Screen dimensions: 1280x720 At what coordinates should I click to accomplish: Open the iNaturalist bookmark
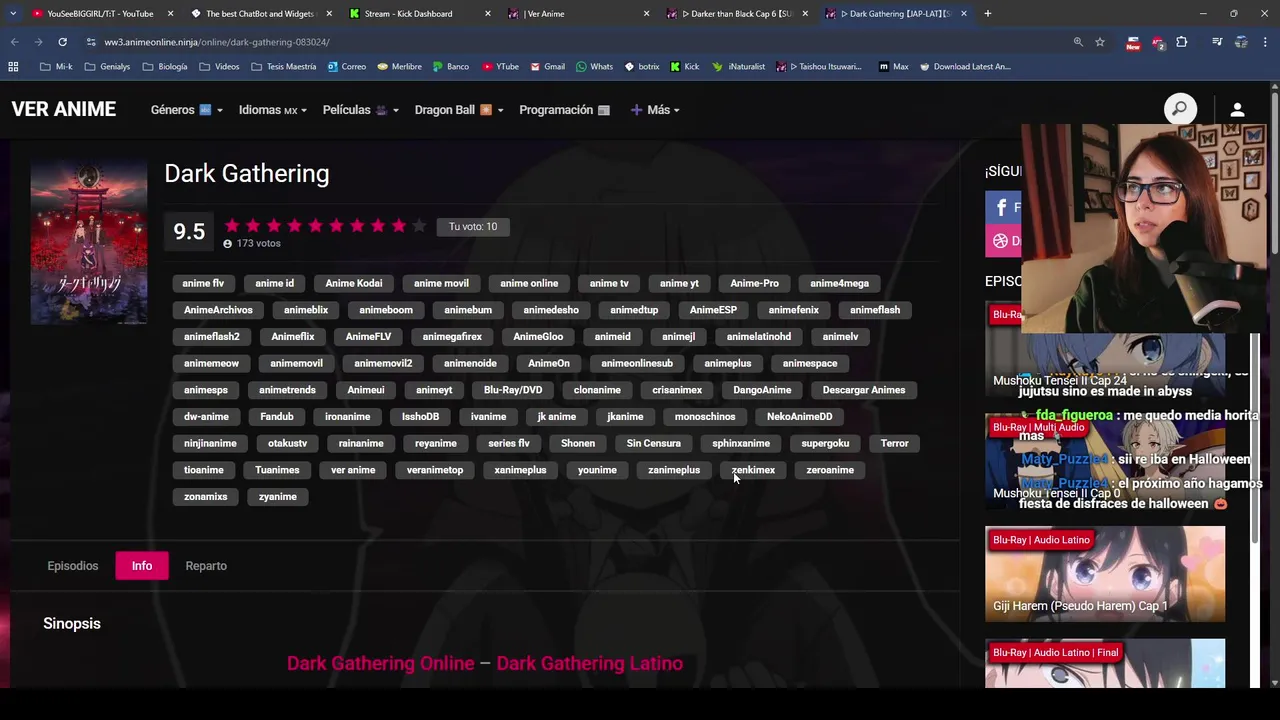pos(738,67)
